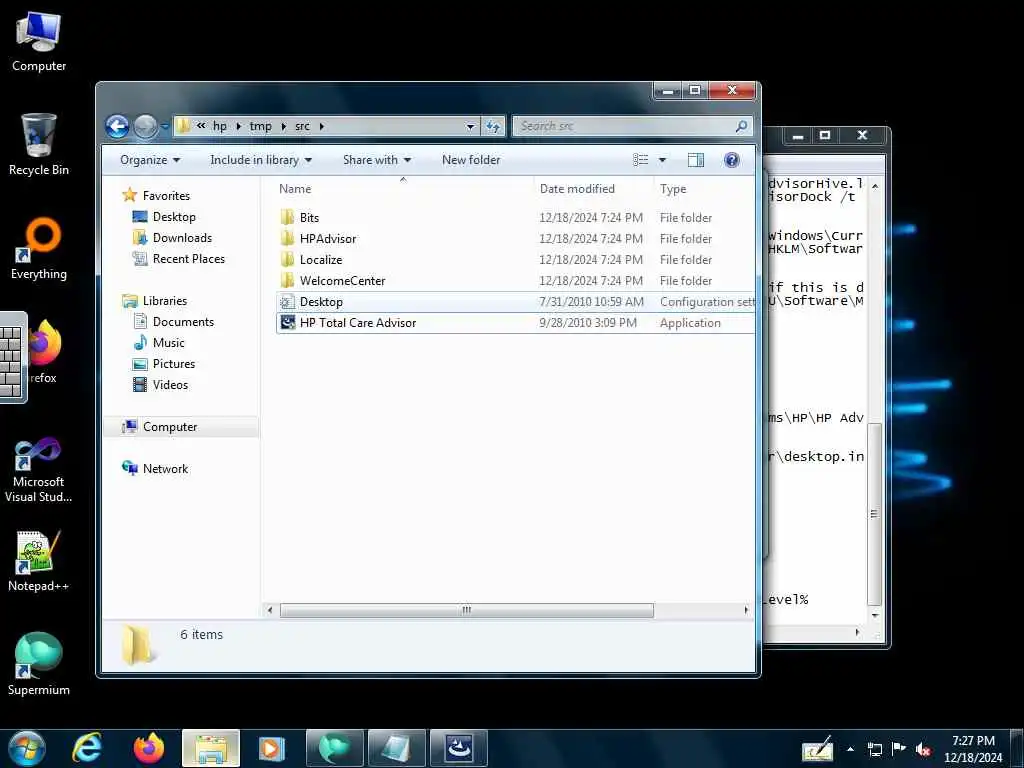1024x768 pixels.
Task: Open the Documents library
Action: (x=183, y=321)
